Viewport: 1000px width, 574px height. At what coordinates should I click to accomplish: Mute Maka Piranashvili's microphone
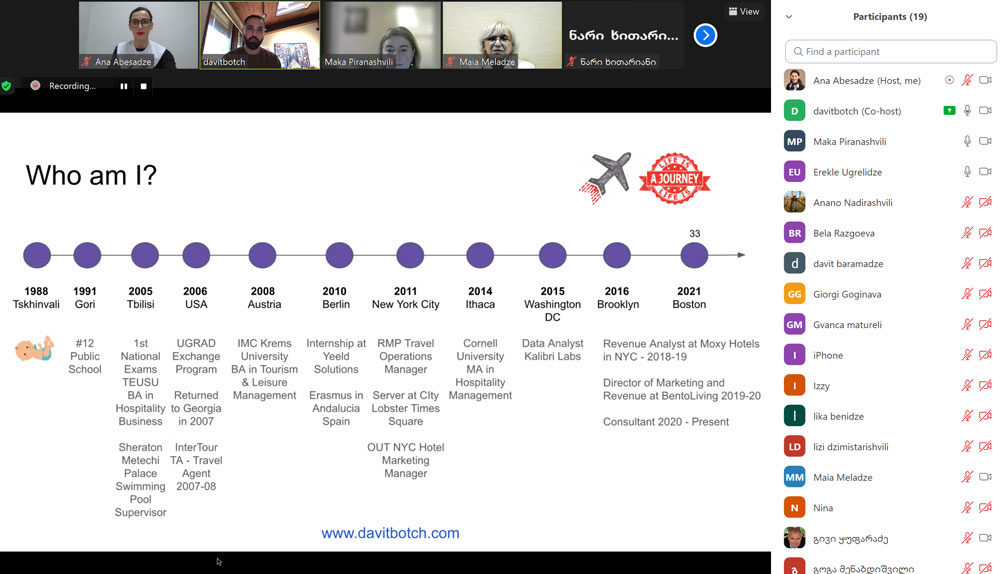coord(967,142)
